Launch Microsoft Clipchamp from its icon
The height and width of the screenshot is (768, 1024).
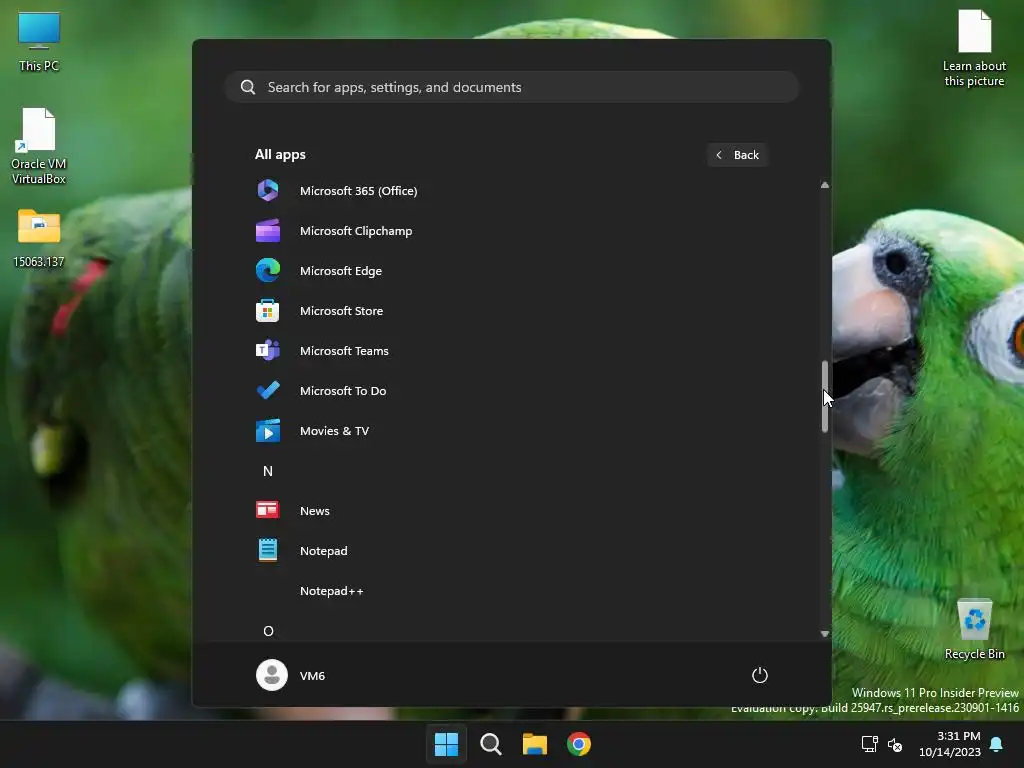click(x=268, y=231)
